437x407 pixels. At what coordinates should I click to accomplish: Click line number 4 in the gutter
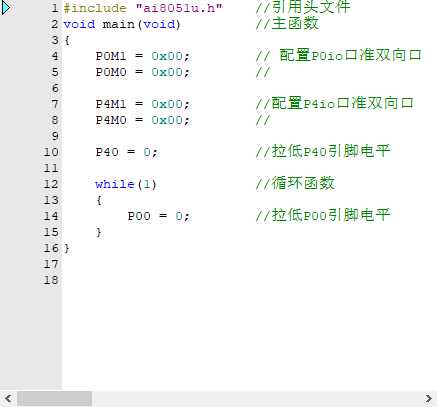tap(55, 56)
